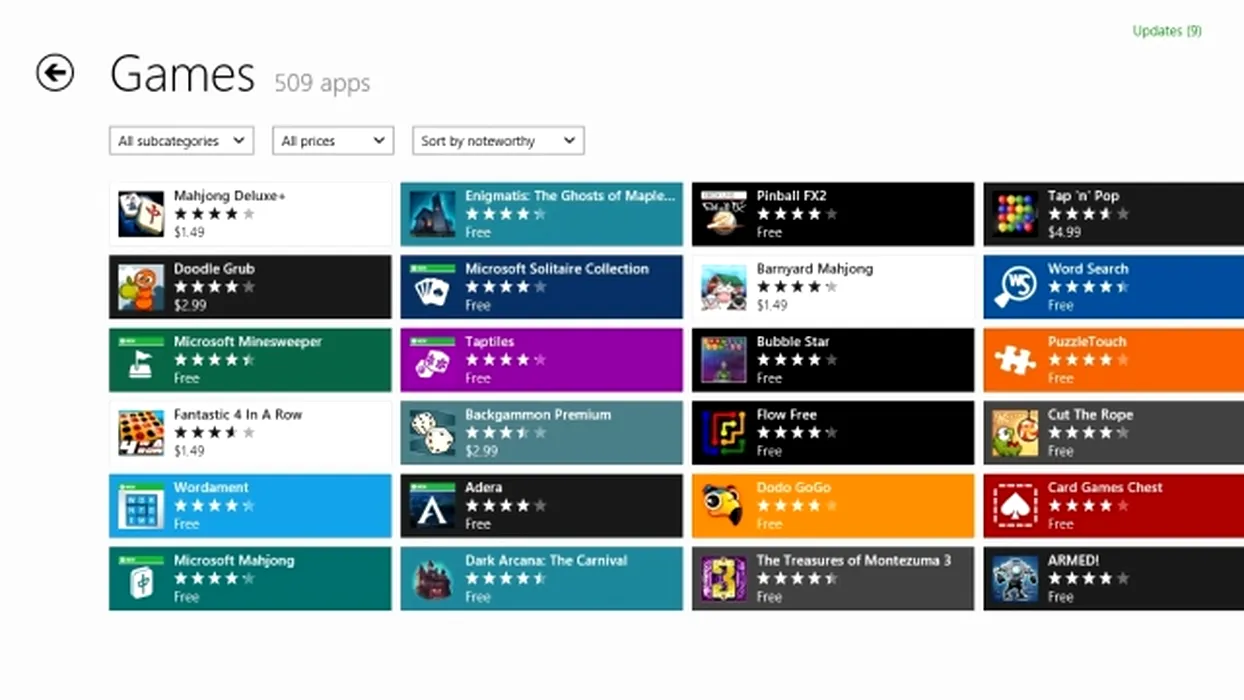This screenshot has width=1244, height=700.
Task: Open the All prices dropdown
Action: [333, 141]
